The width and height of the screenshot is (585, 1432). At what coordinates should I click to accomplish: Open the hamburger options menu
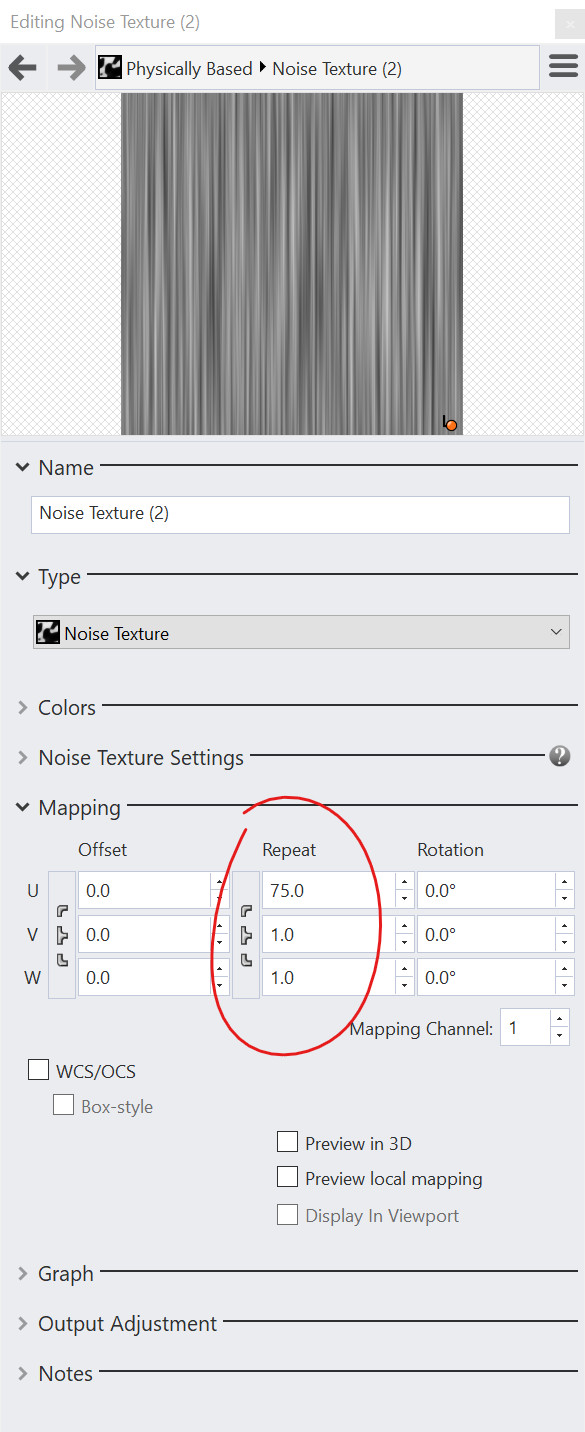tap(563, 65)
